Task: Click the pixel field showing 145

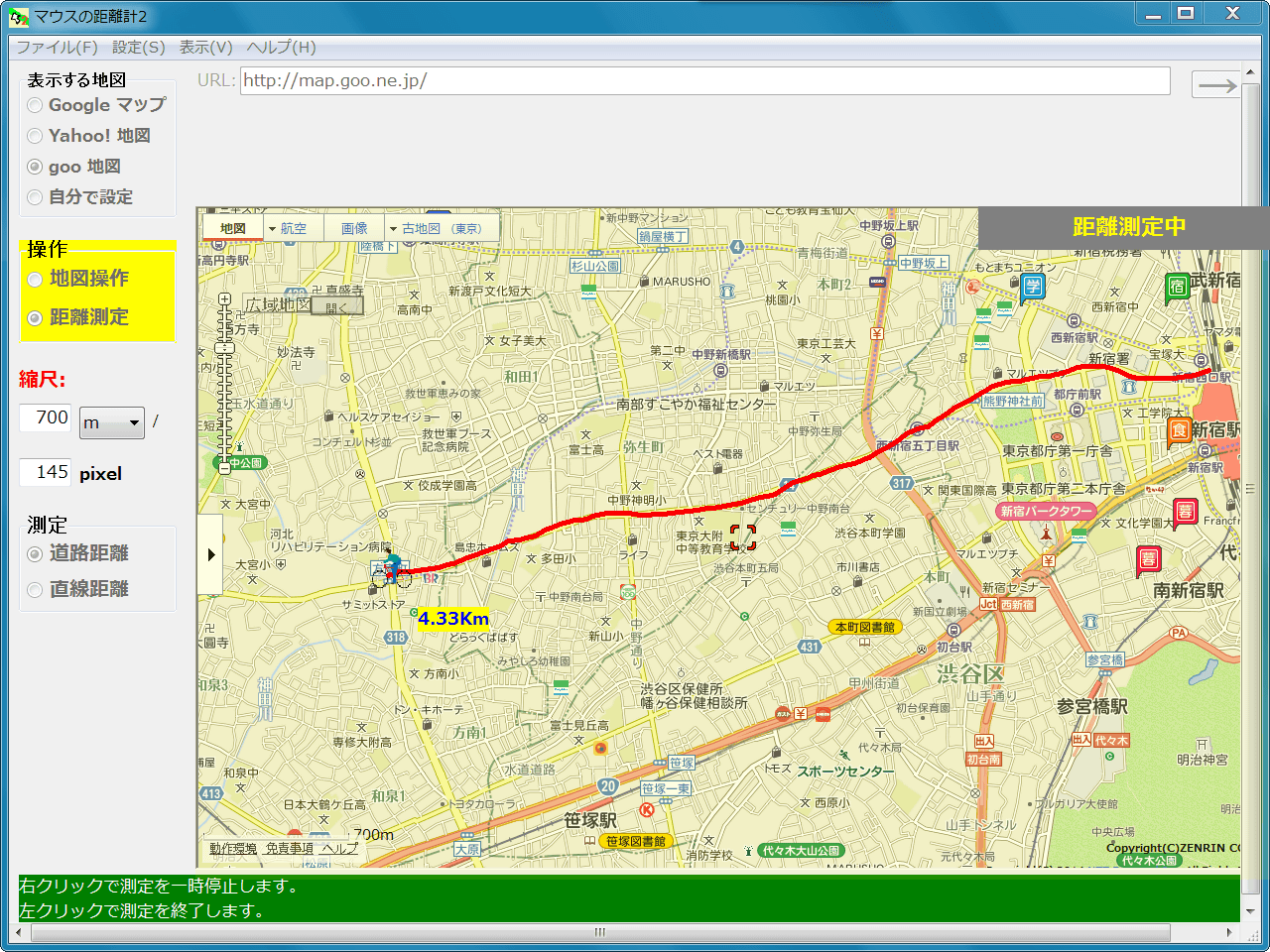Action: coord(46,472)
